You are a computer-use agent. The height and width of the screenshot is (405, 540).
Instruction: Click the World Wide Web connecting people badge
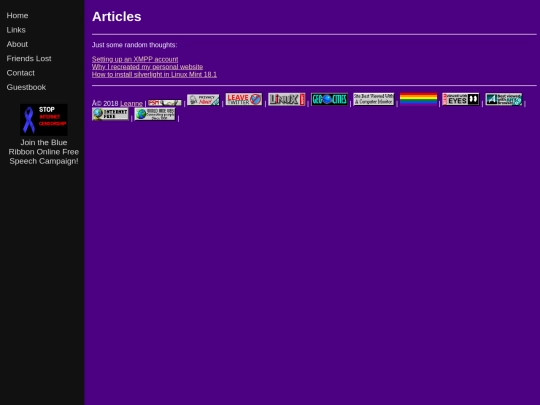155,114
